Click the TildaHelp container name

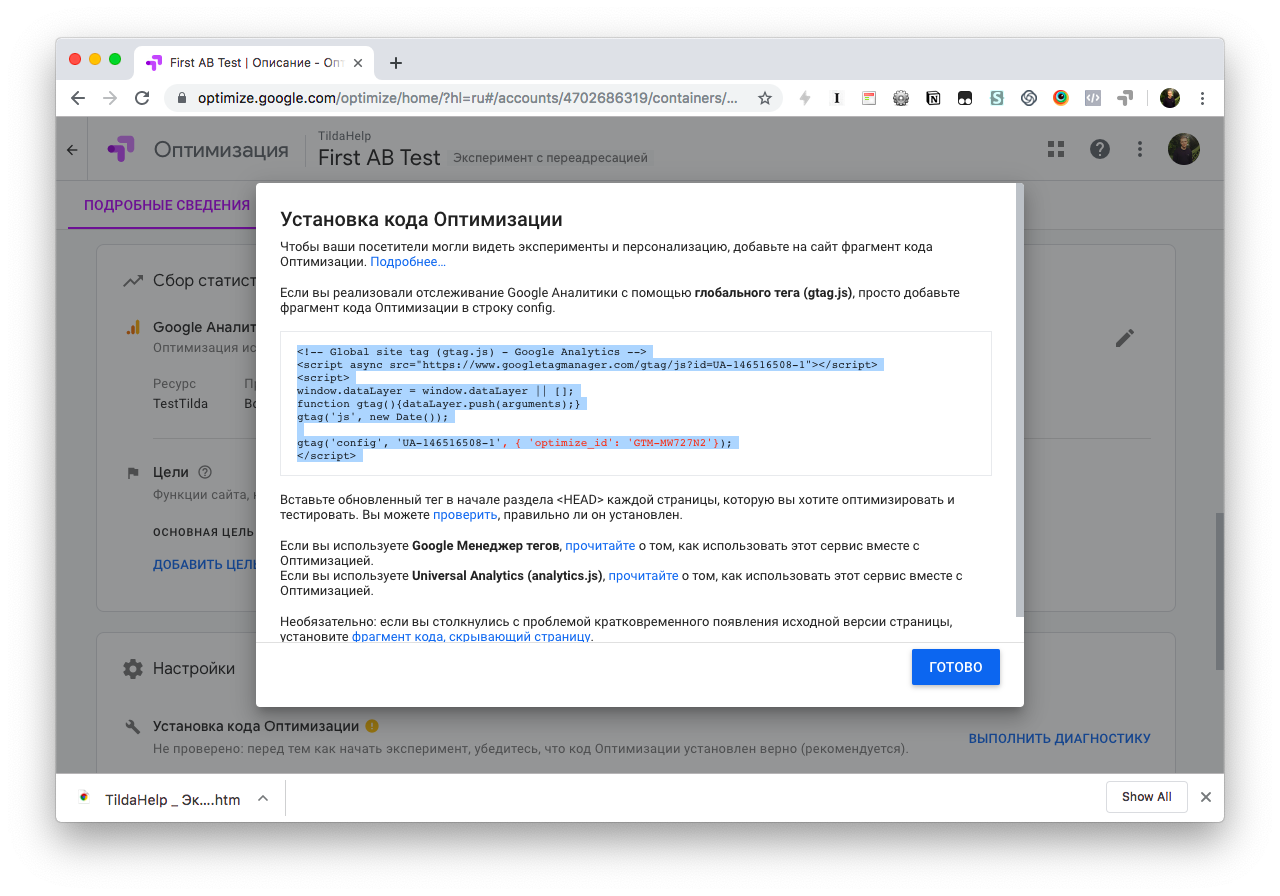point(344,135)
